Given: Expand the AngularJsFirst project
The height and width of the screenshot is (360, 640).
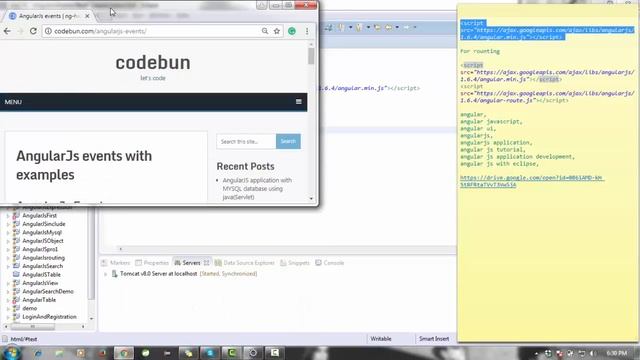Looking at the screenshot, I should (8, 216).
